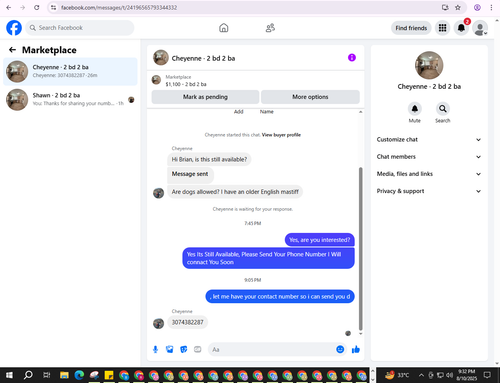The width and height of the screenshot is (500, 383).
Task: Click the Marketplace listing thumbnail in chat header
Action: (156, 80)
